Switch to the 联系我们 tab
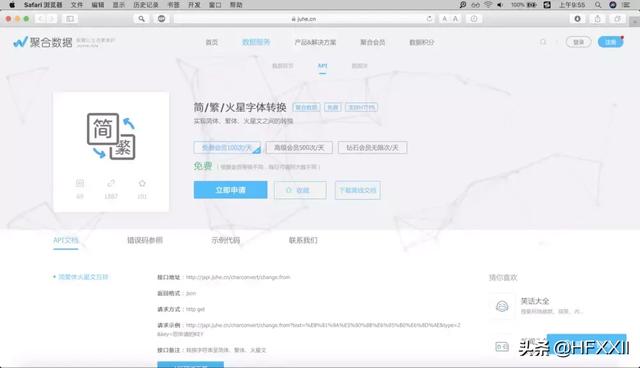 click(303, 240)
